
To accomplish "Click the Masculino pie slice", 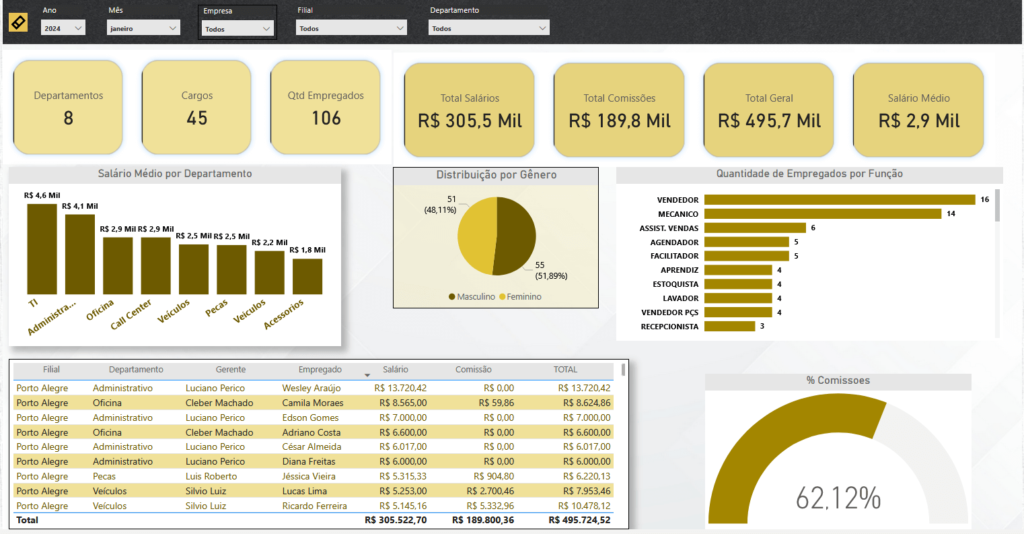I will coord(517,235).
